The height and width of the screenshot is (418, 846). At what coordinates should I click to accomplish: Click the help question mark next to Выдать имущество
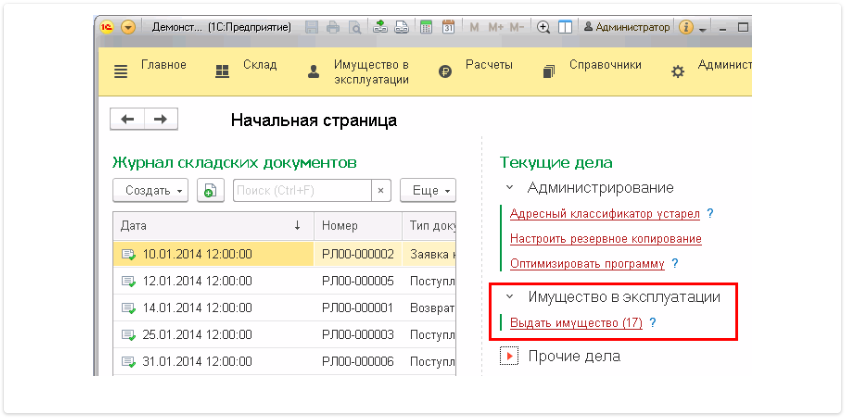tap(653, 323)
